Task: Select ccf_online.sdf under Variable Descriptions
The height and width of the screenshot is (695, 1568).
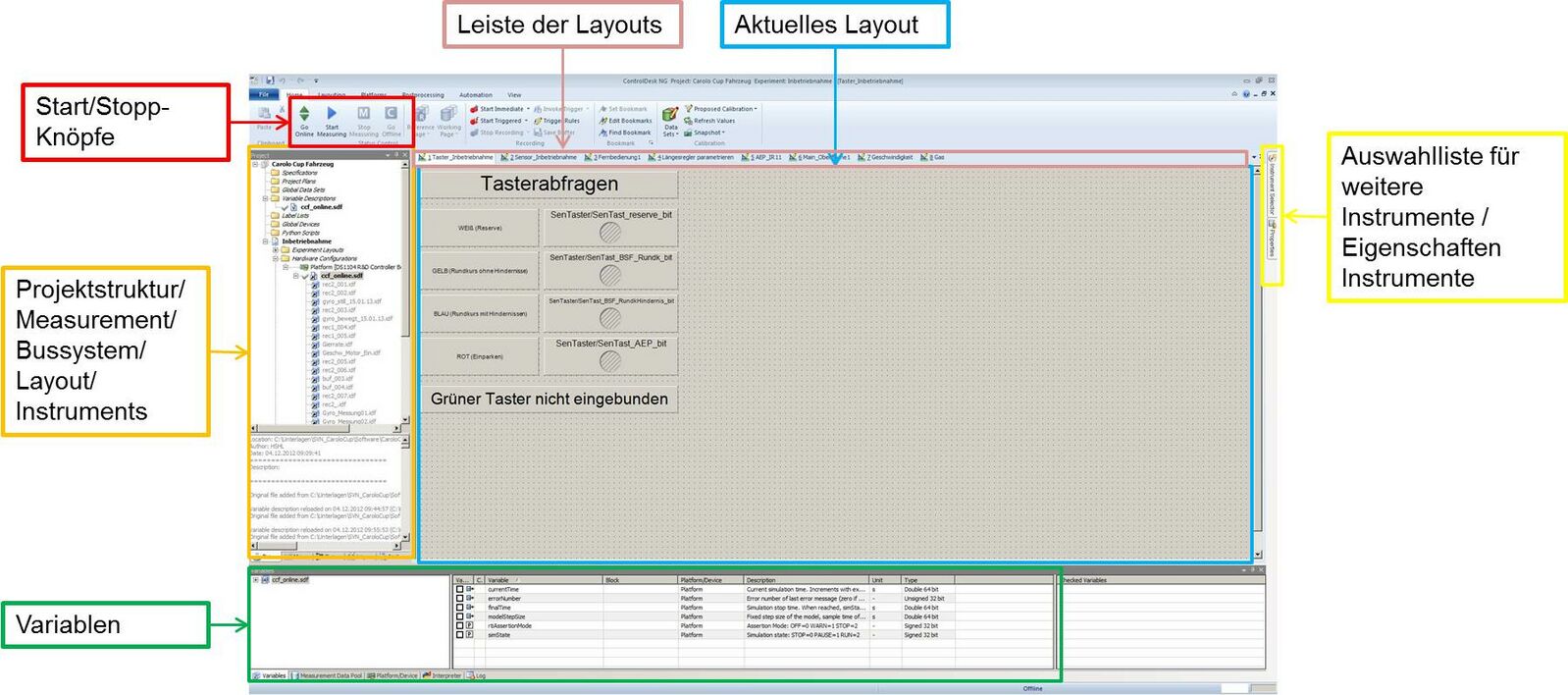Action: pos(321,207)
